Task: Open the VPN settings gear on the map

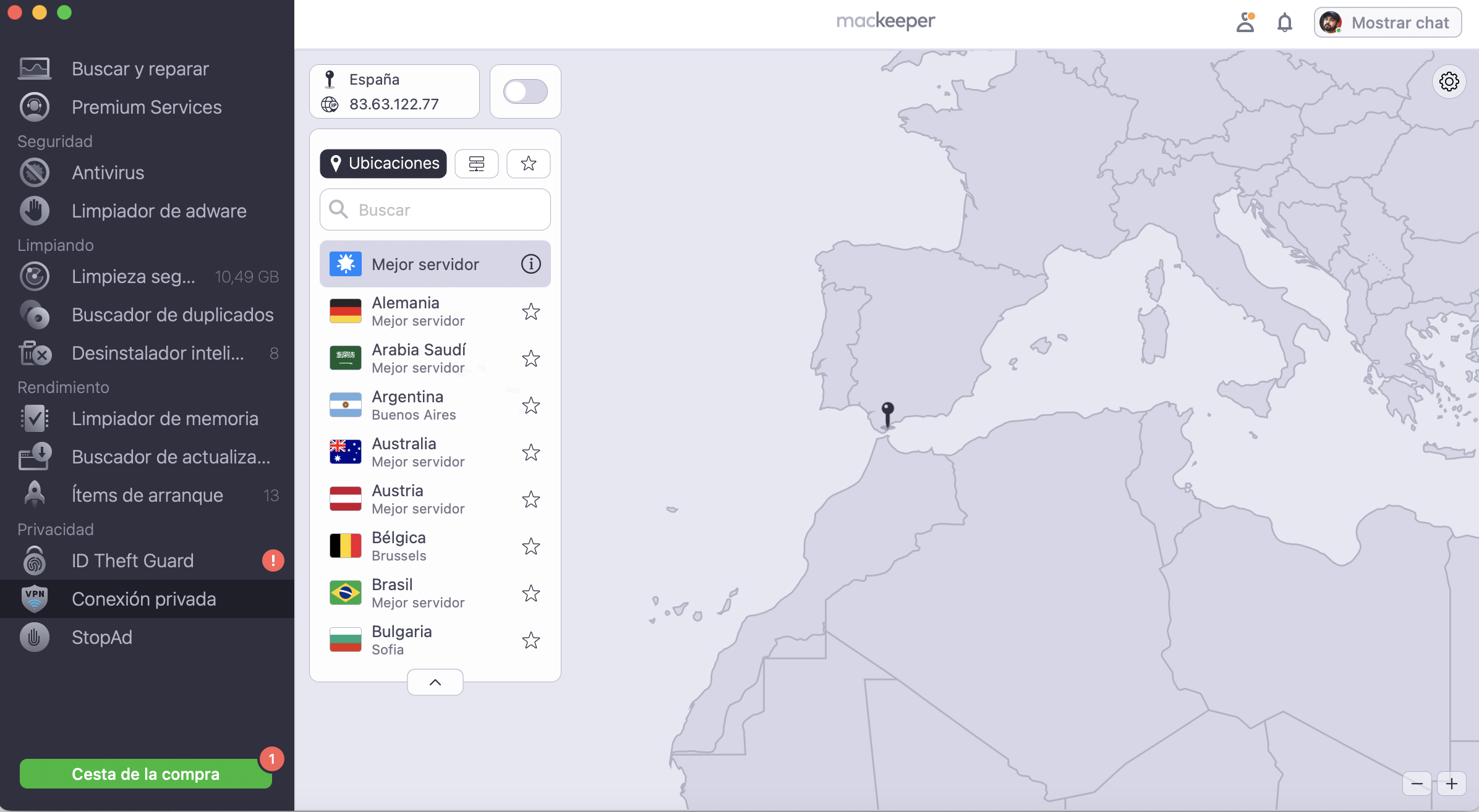Action: pos(1450,81)
